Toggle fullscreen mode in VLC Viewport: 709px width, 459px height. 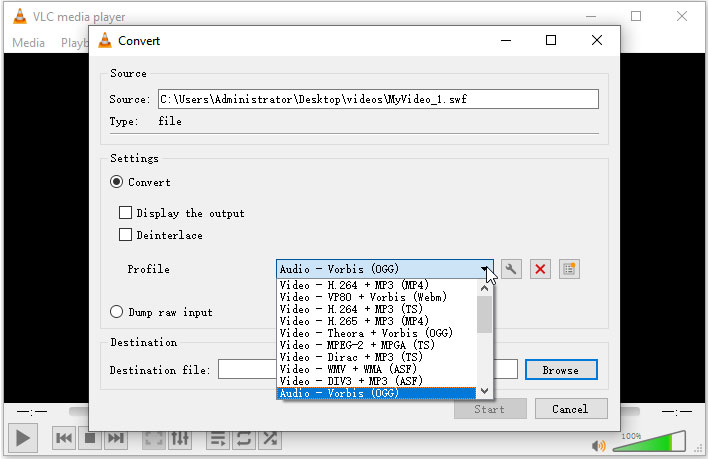click(x=154, y=439)
